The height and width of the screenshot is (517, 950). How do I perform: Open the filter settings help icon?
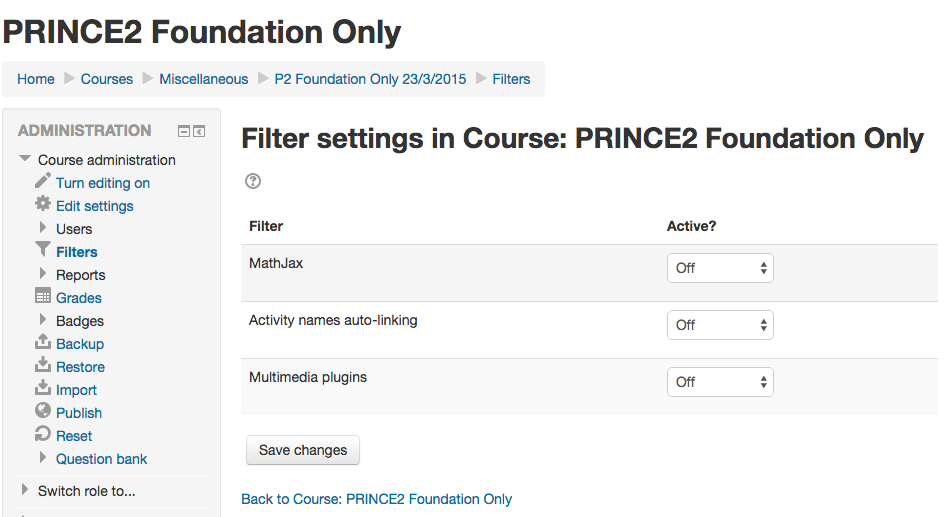pos(253,181)
